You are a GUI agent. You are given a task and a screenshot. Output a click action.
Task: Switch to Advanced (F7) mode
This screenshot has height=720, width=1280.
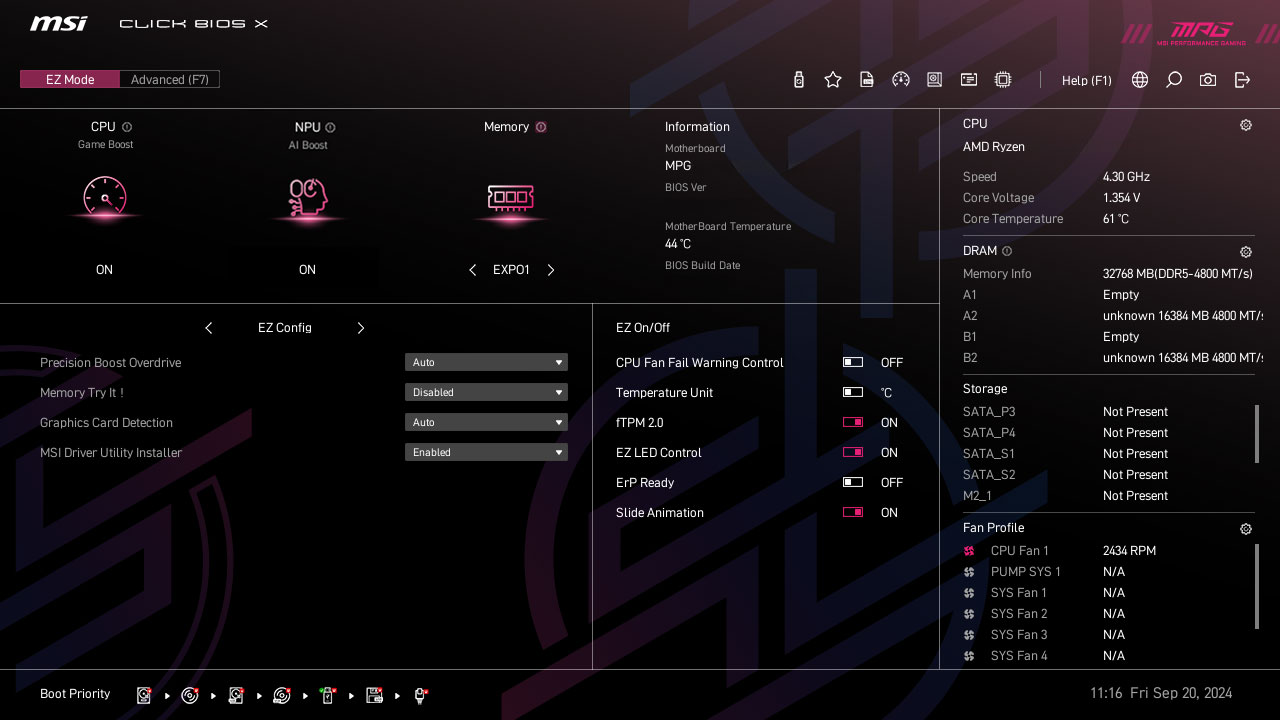169,78
